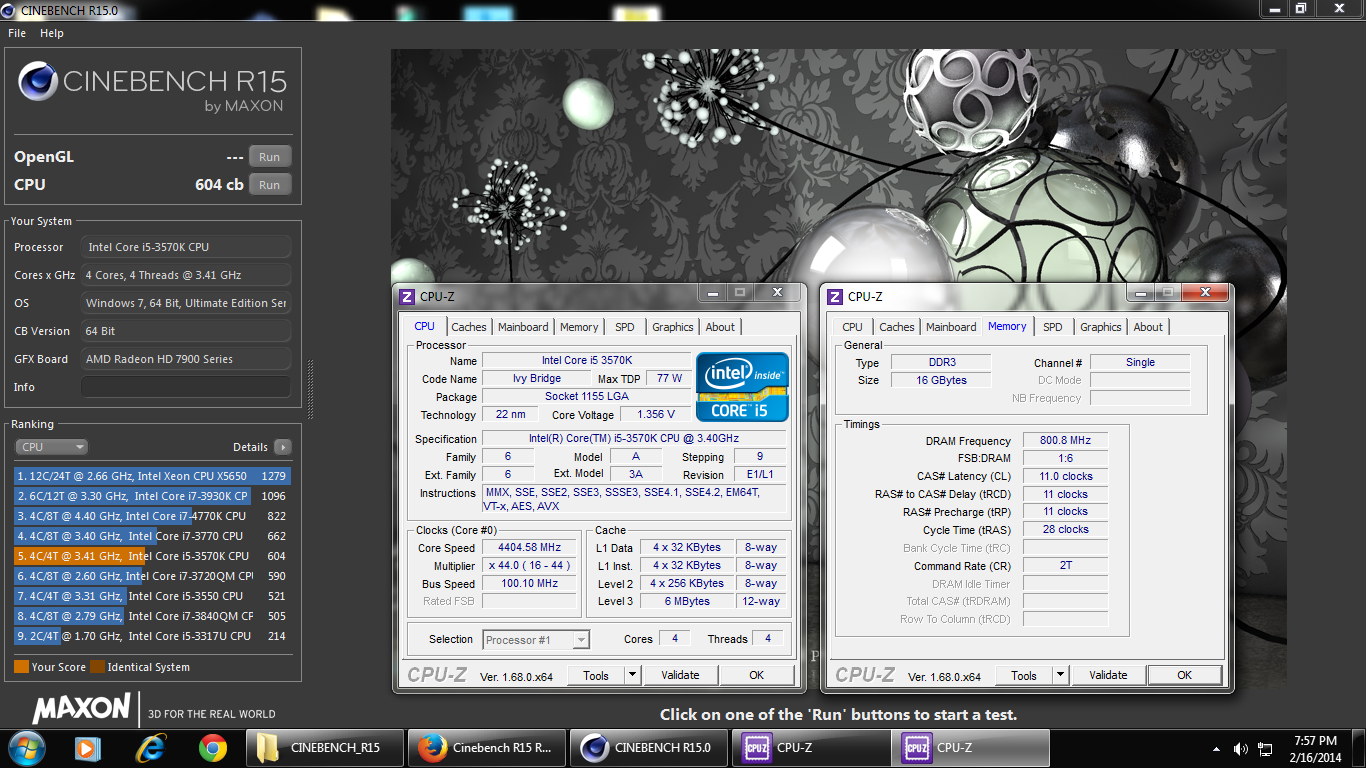Click the Core Speed value 4404.58 MHz
This screenshot has height=768, width=1366.
pos(529,548)
